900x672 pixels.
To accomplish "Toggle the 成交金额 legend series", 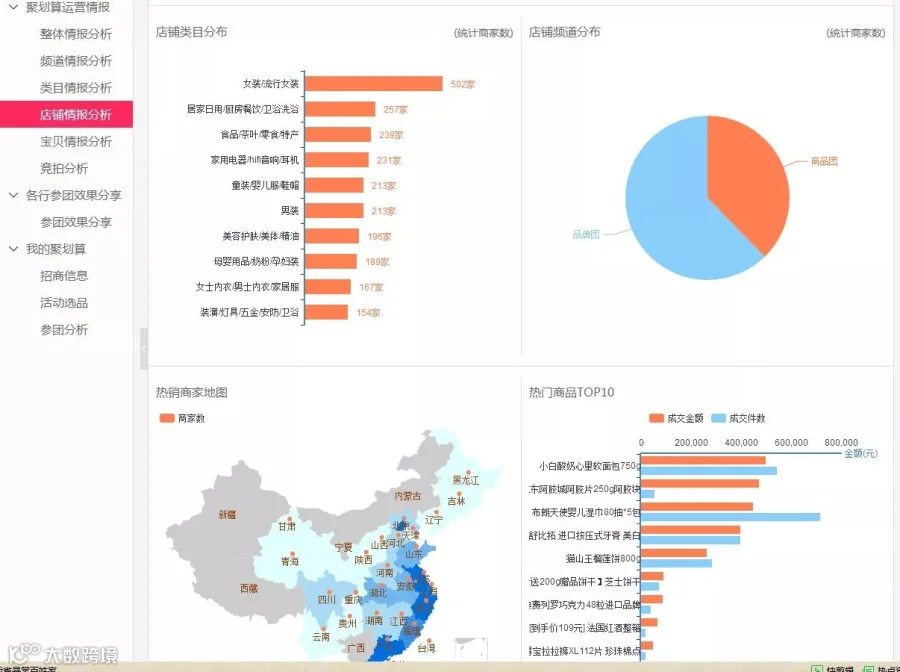I will click(676, 418).
